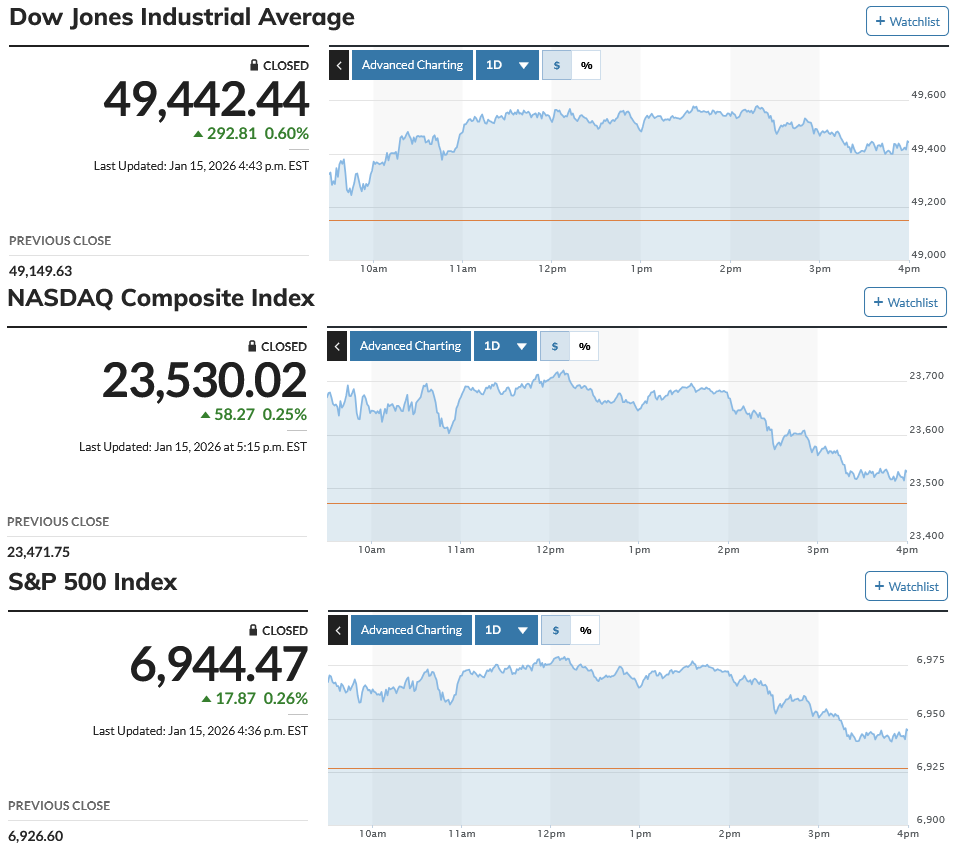Open Advanced Charting for NASDAQ Composite
This screenshot has height=847, width=958.
pos(410,346)
